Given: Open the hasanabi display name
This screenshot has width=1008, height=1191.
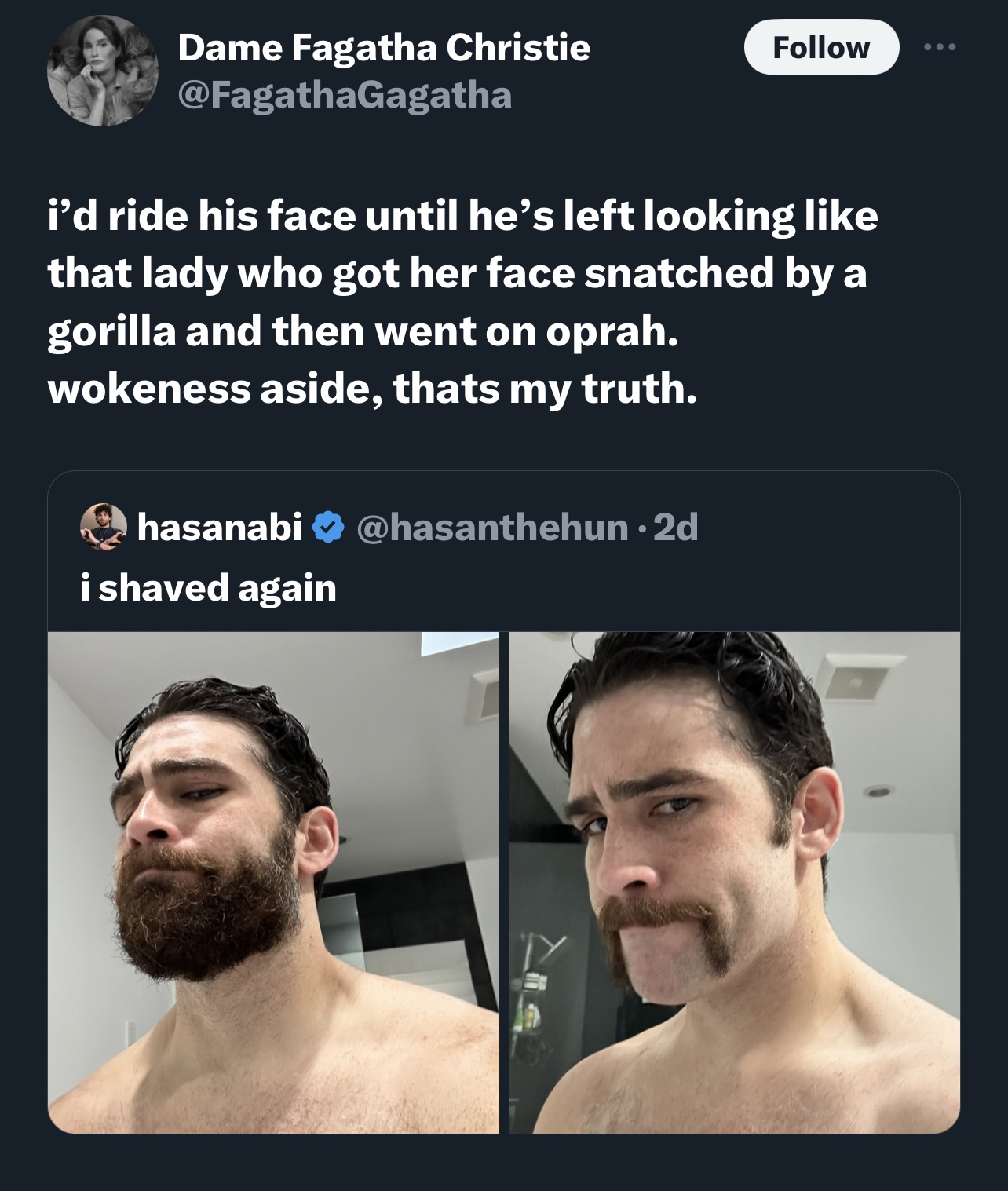Looking at the screenshot, I should 220,528.
